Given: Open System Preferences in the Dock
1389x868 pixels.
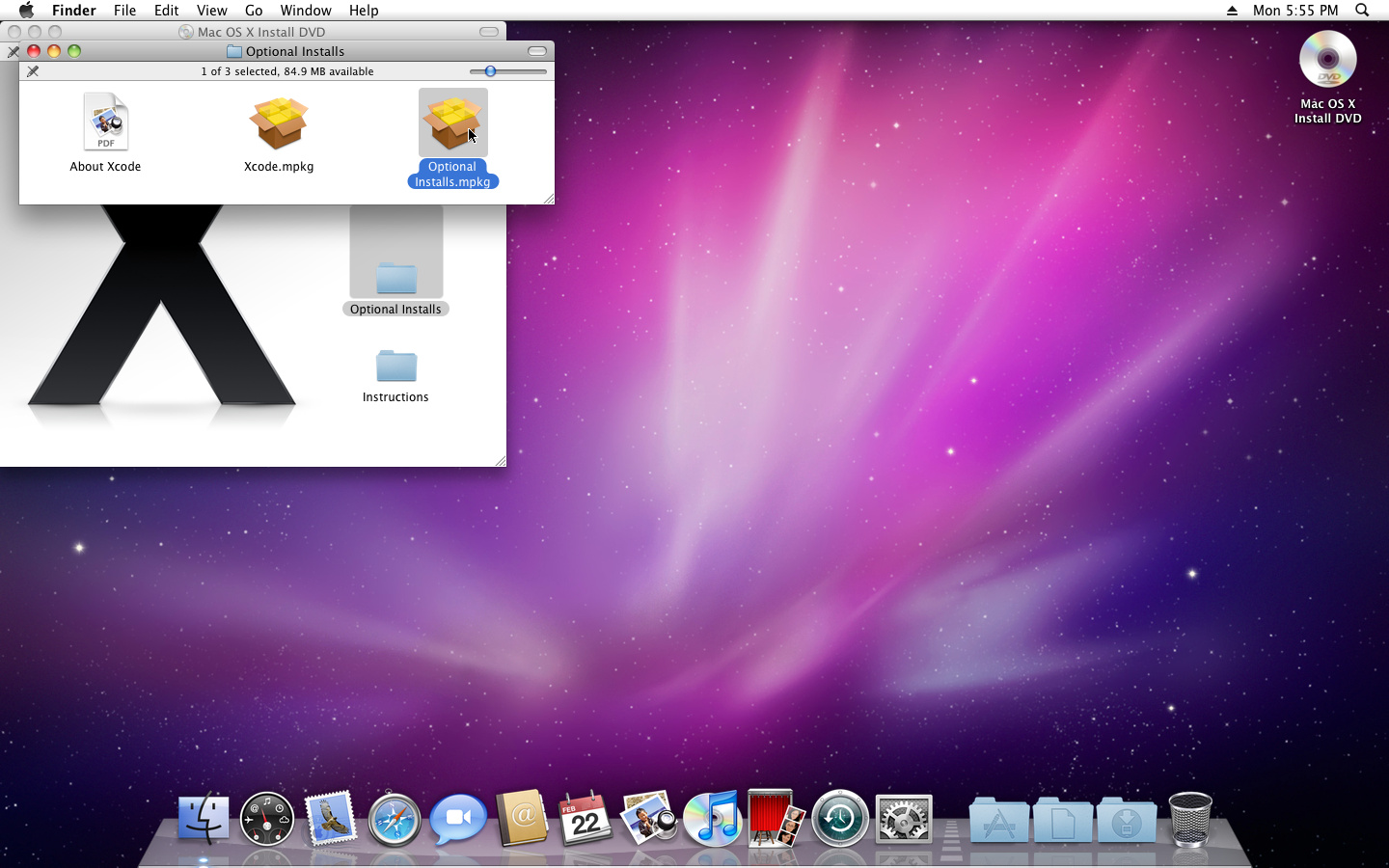Looking at the screenshot, I should pos(903,820).
